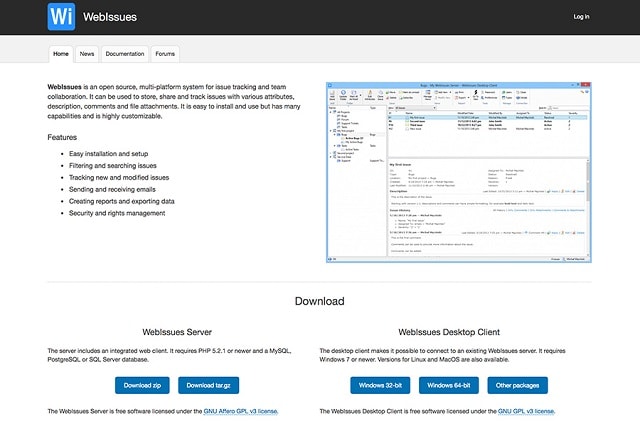Viewport: 640px width, 426px height.
Task: Click the Download zip button
Action: [142, 385]
